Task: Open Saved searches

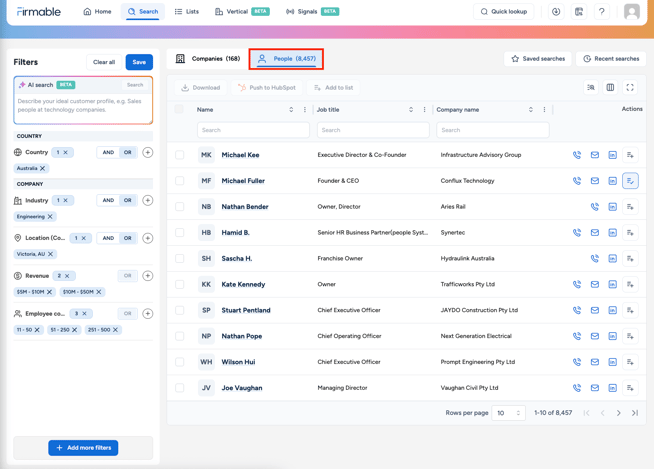Action: 538,59
